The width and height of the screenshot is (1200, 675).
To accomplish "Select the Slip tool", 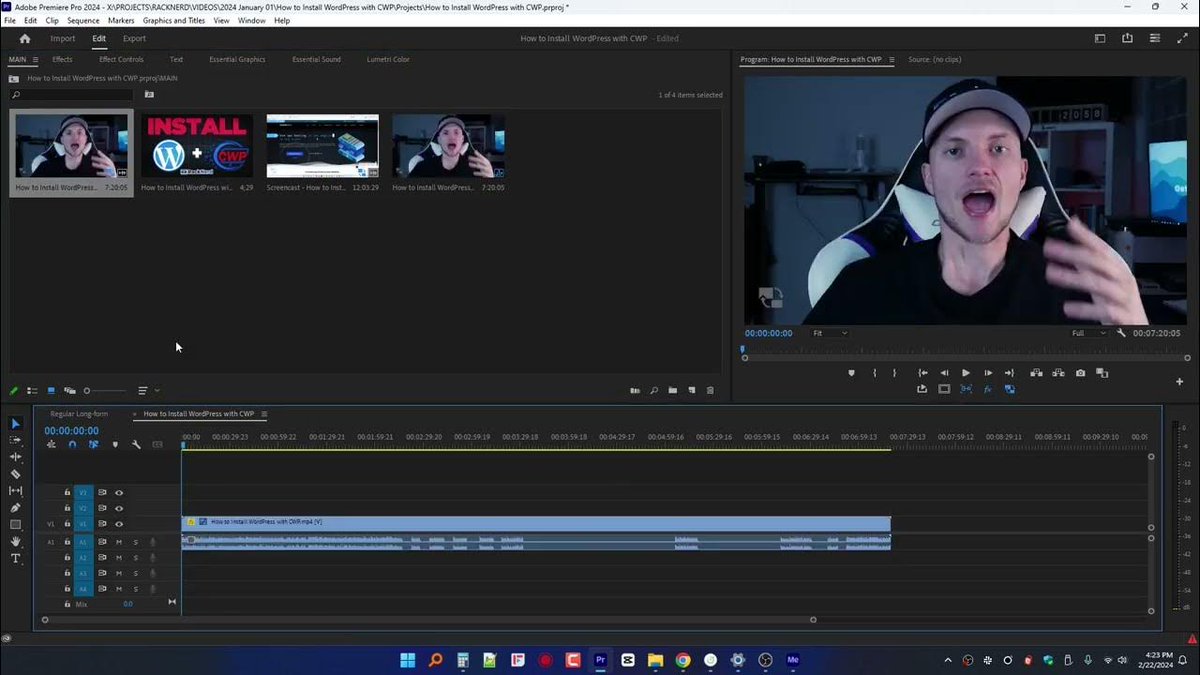I will pos(15,491).
